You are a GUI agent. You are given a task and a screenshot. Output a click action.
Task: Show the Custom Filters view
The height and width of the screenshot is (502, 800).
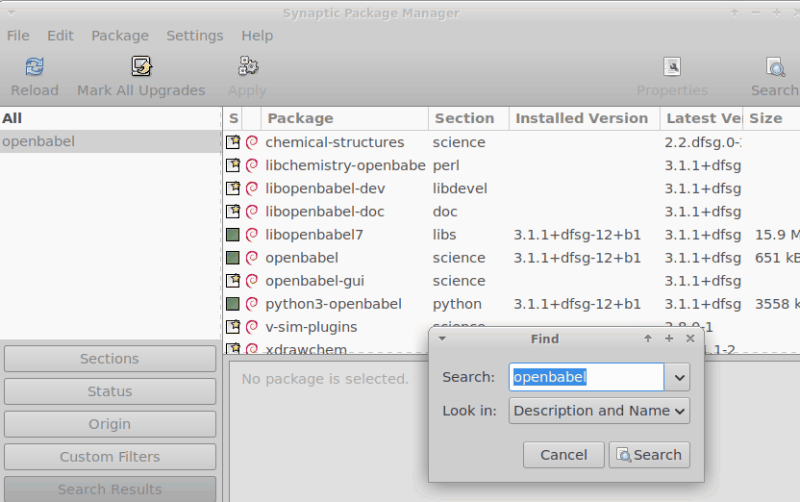110,457
